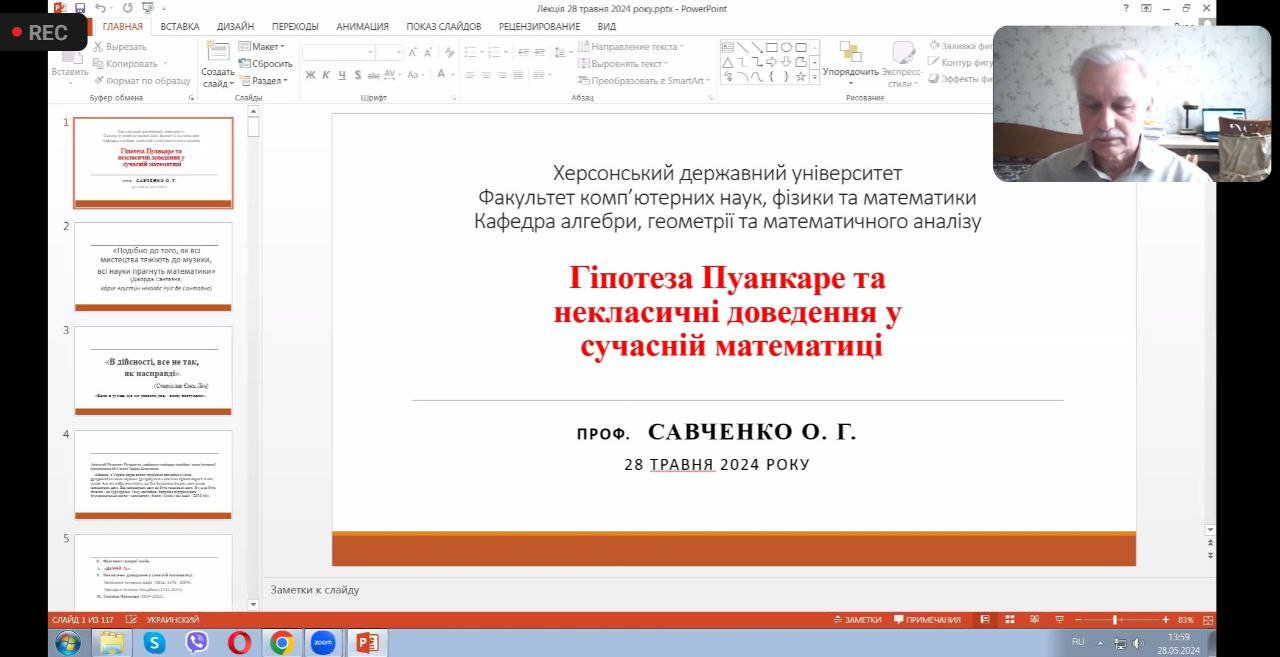Select slide 2 thumbnail with music quote
The image size is (1280, 657).
point(153,267)
